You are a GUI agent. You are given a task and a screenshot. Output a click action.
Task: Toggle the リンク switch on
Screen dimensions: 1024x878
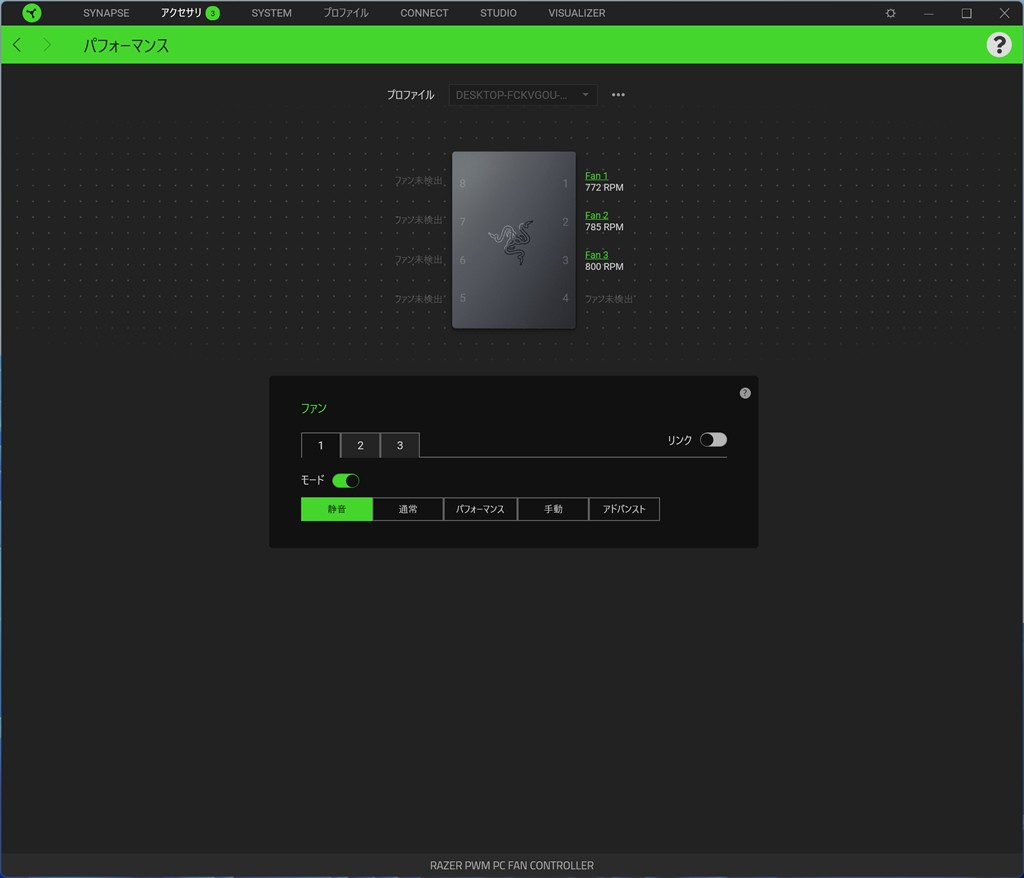tap(713, 440)
